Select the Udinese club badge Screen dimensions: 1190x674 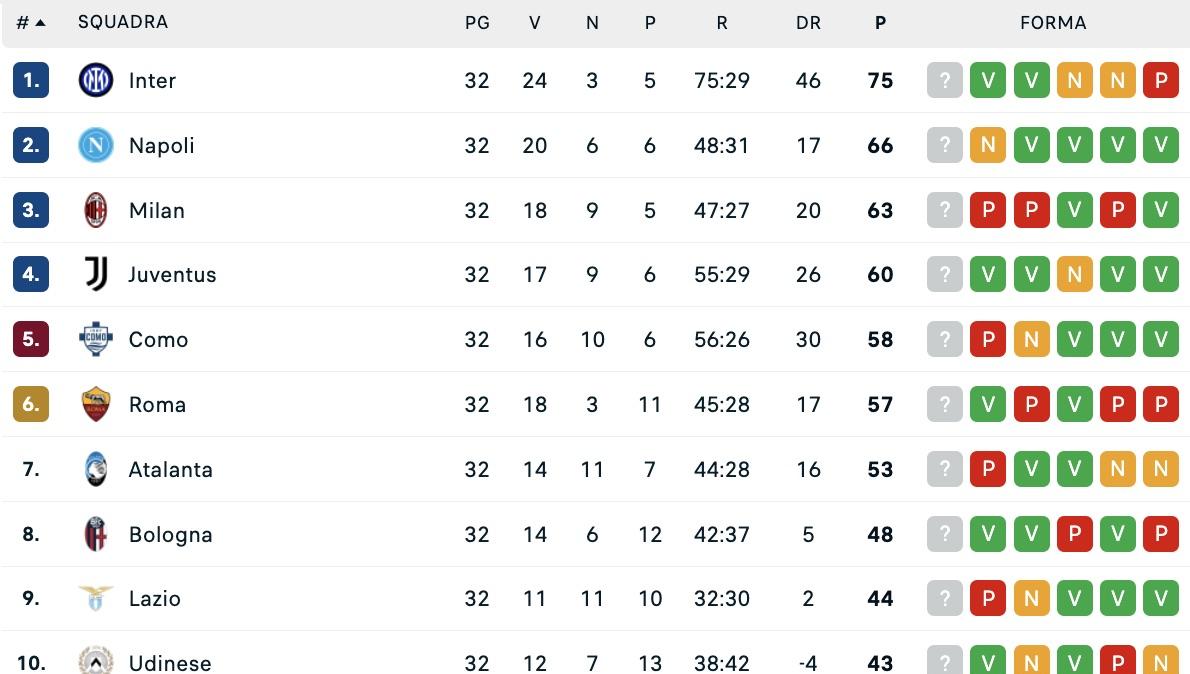tap(95, 662)
